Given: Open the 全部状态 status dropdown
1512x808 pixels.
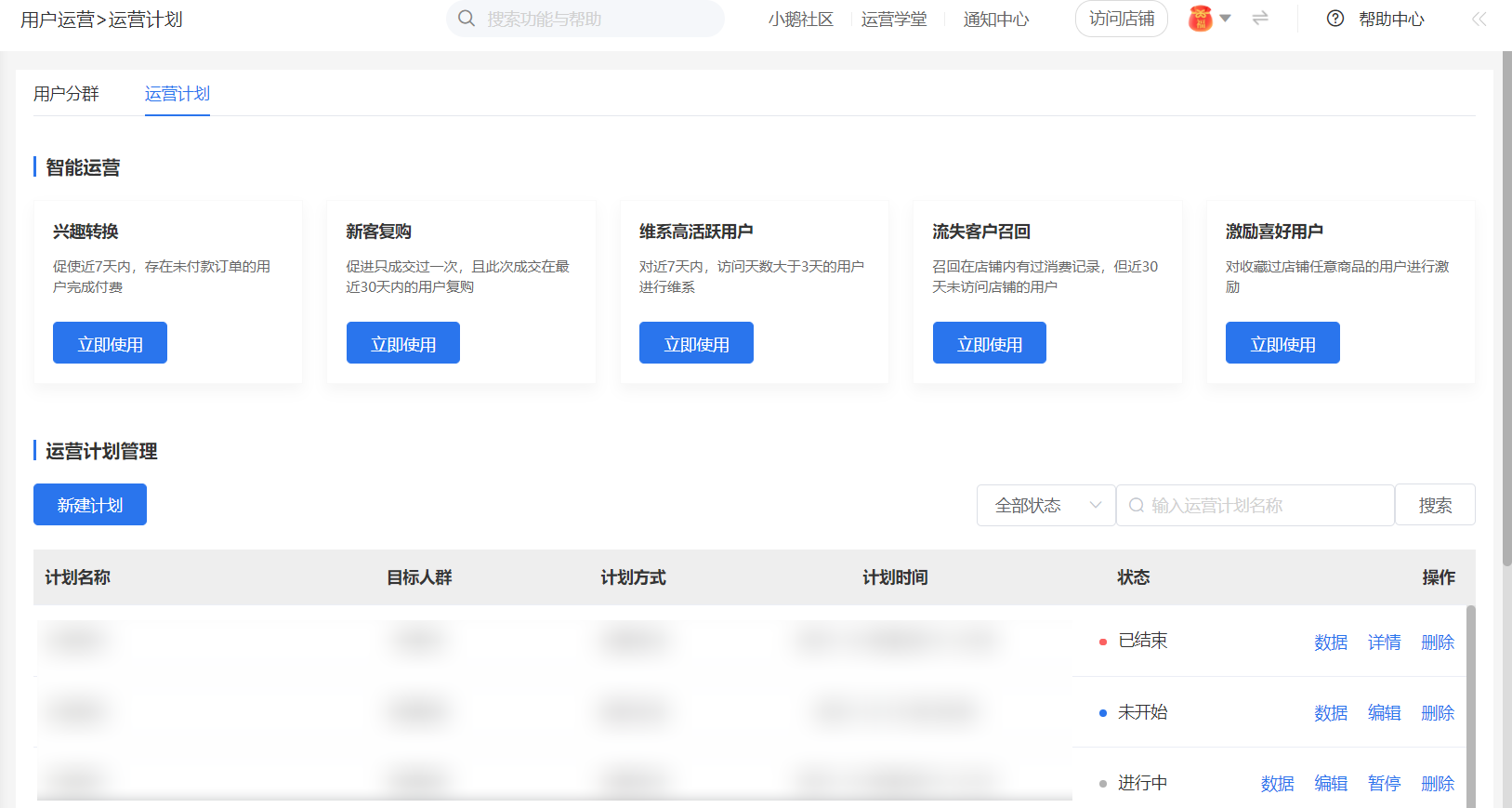Looking at the screenshot, I should 1046,505.
